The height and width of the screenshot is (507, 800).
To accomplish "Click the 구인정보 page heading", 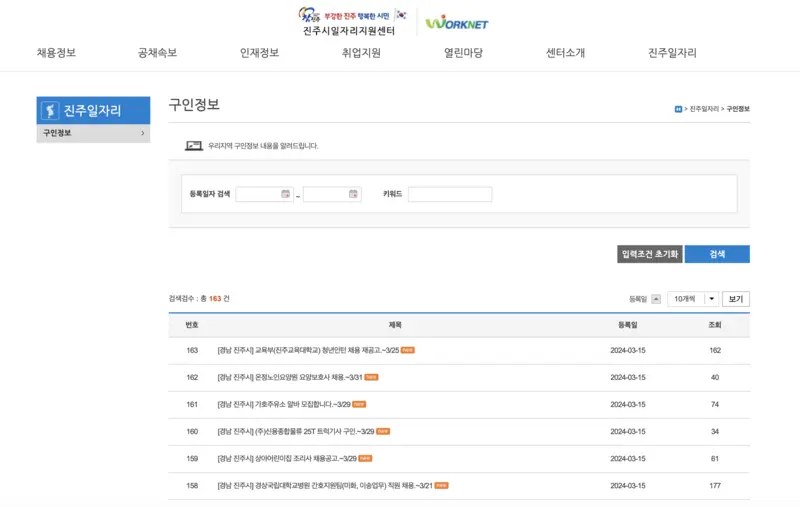I will 194,105.
